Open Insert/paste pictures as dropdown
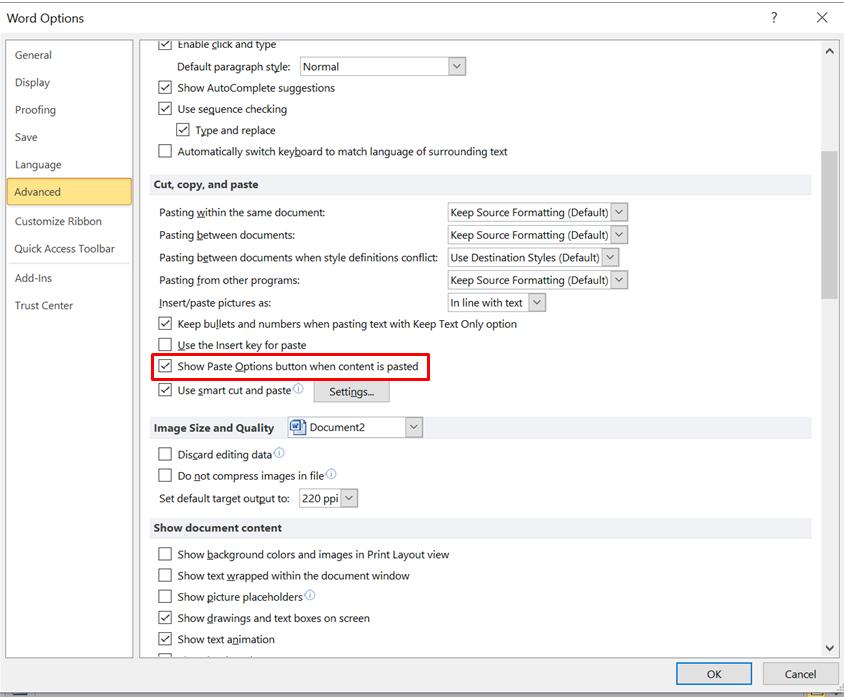The image size is (844, 697). (537, 302)
